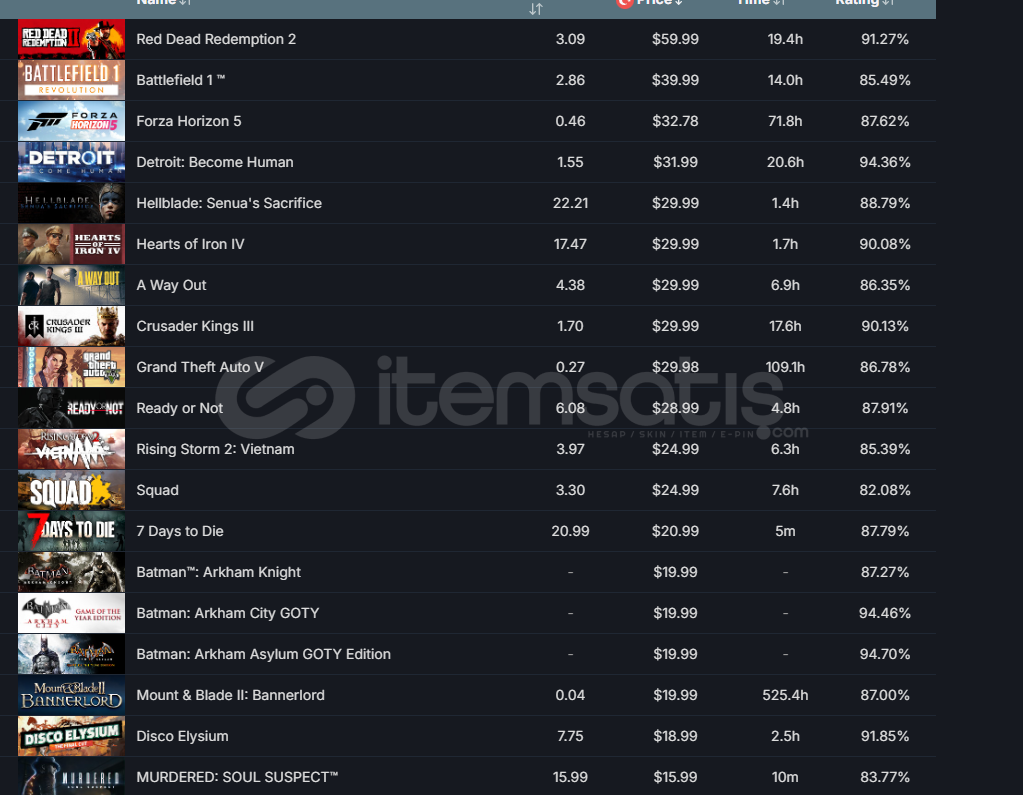Select the Hearts of Iron IV cover image
The height and width of the screenshot is (795, 1023).
71,245
